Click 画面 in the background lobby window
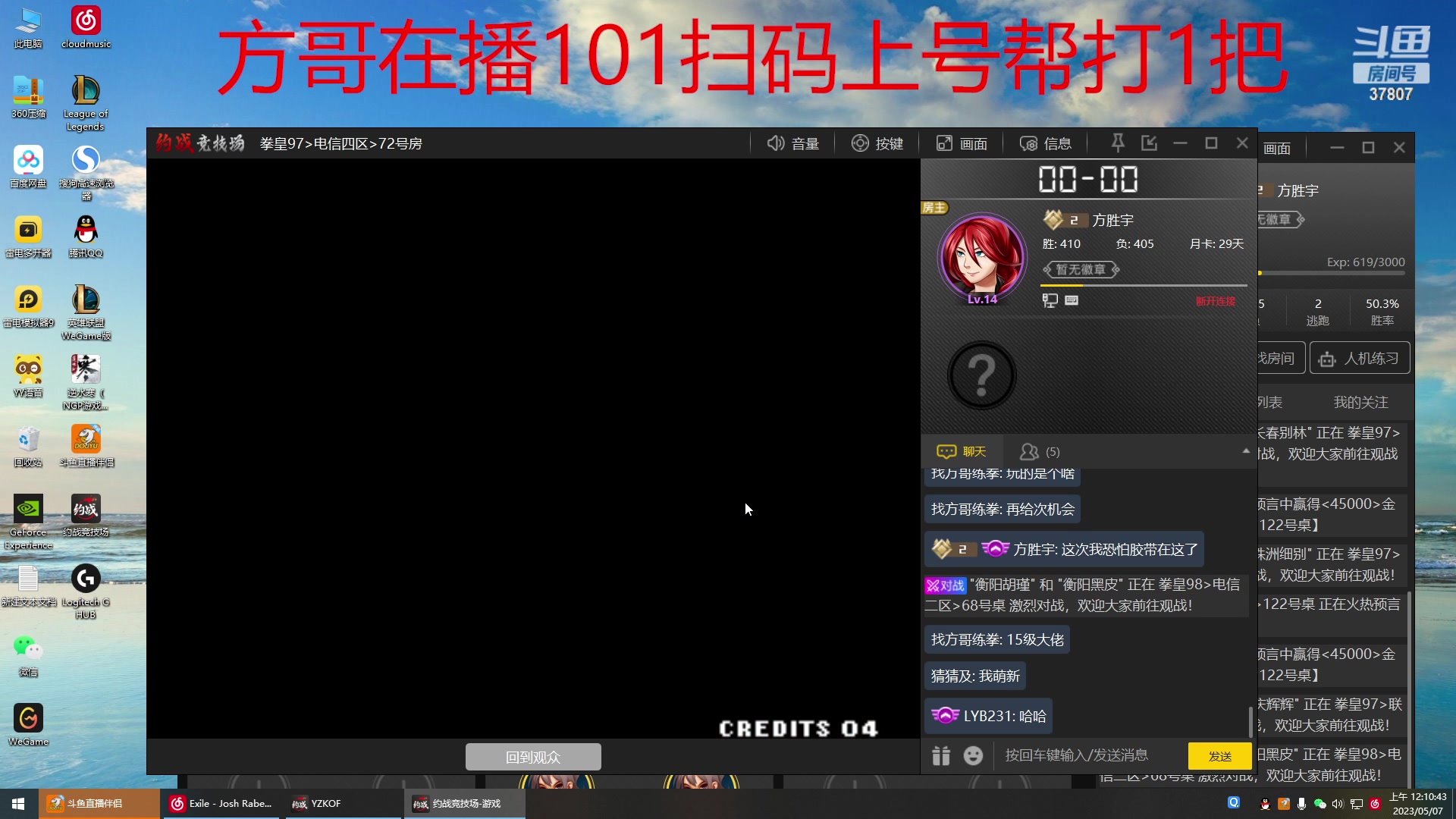1456x819 pixels. point(1277,149)
